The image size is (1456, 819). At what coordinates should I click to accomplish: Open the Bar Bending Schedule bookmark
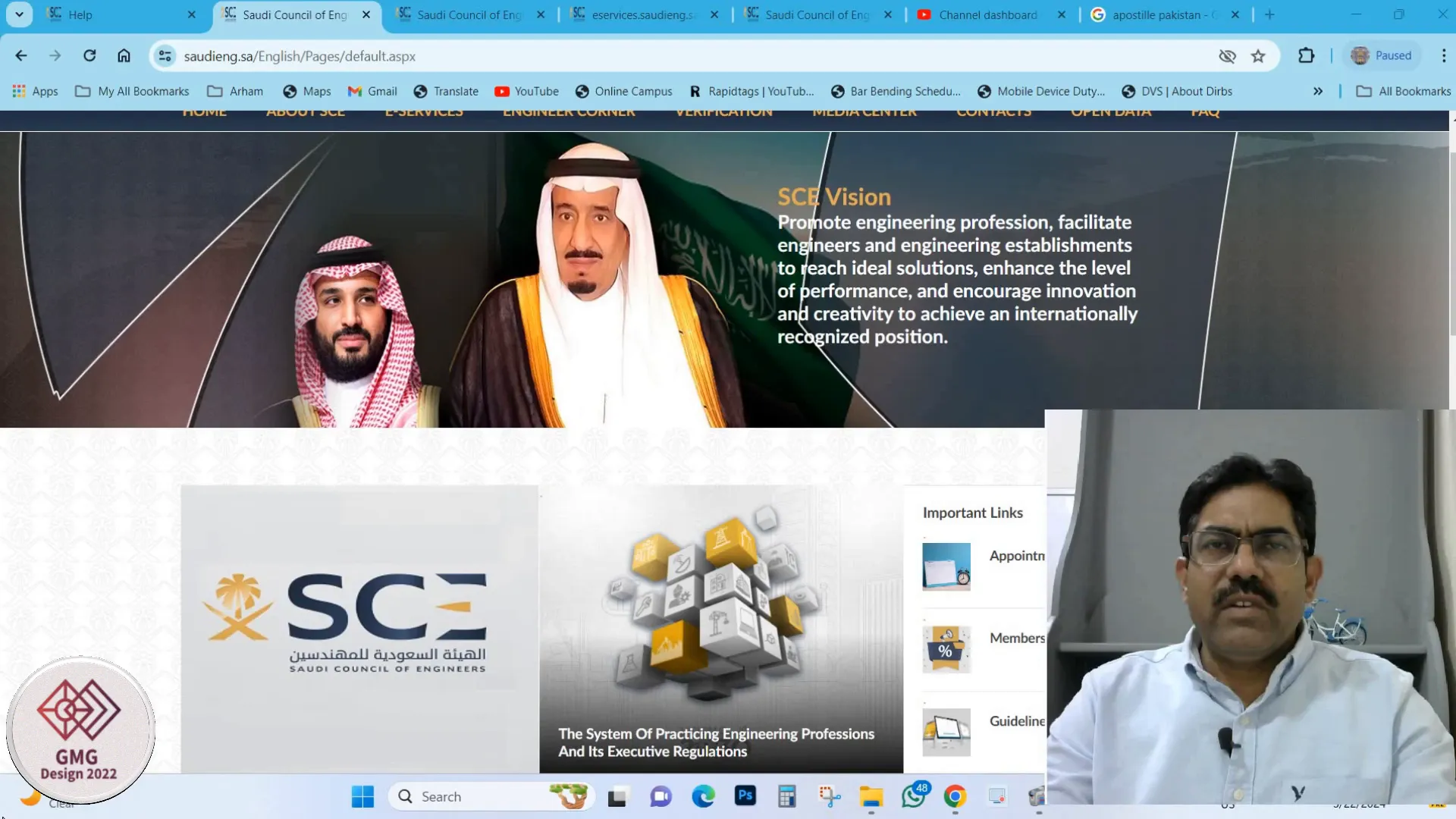point(896,91)
